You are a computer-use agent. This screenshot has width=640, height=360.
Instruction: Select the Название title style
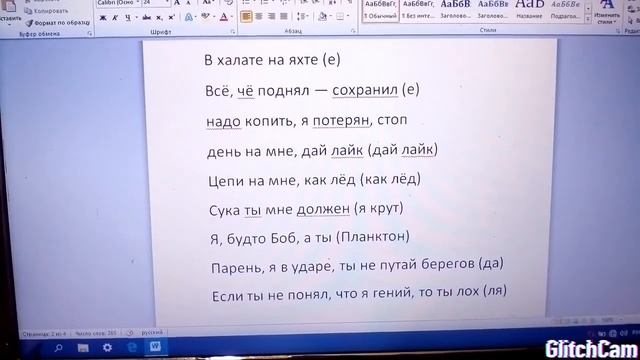[529, 9]
